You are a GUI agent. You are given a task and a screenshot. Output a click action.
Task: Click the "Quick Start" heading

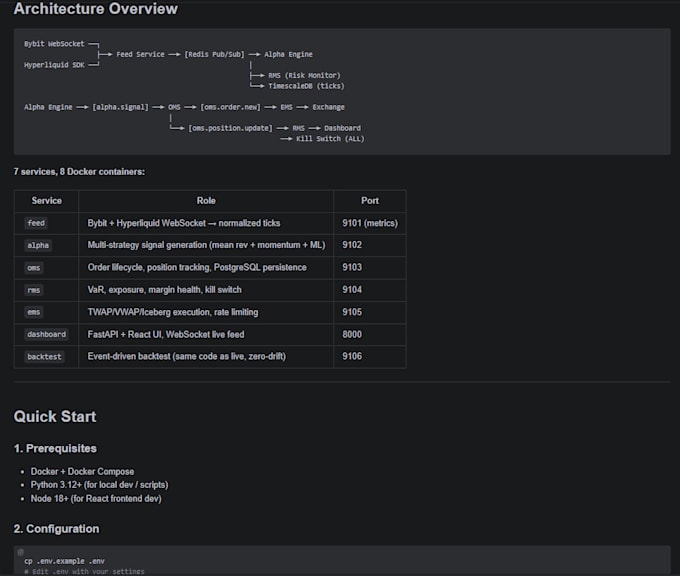pyautogui.click(x=55, y=417)
